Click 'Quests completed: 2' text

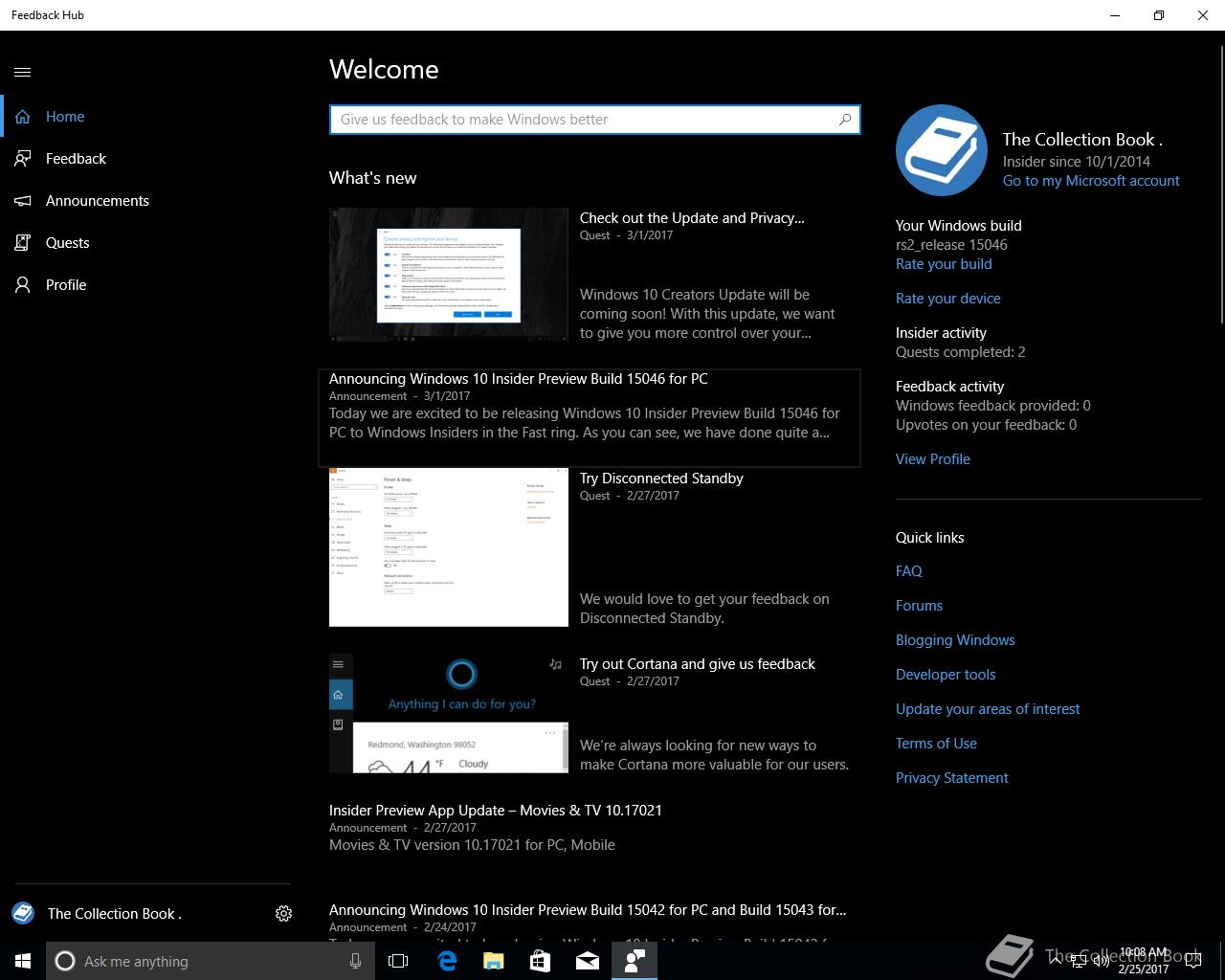point(960,352)
